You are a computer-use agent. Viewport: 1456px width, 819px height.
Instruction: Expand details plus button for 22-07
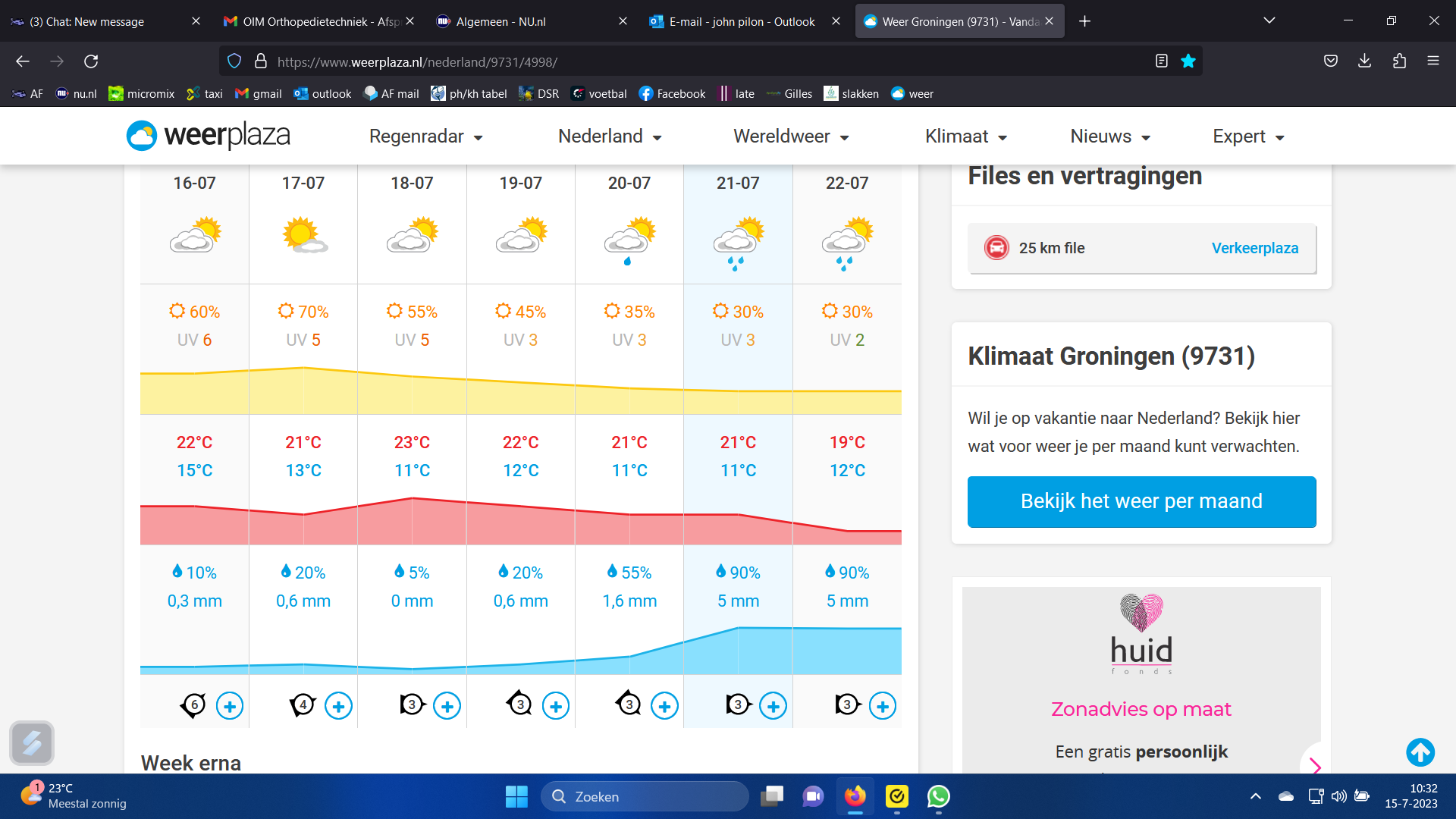point(882,707)
